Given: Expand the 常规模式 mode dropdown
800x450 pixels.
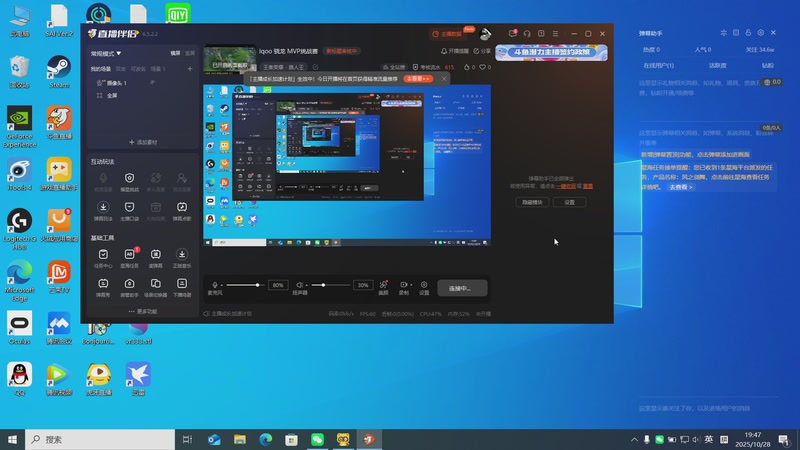Looking at the screenshot, I should click(106, 54).
